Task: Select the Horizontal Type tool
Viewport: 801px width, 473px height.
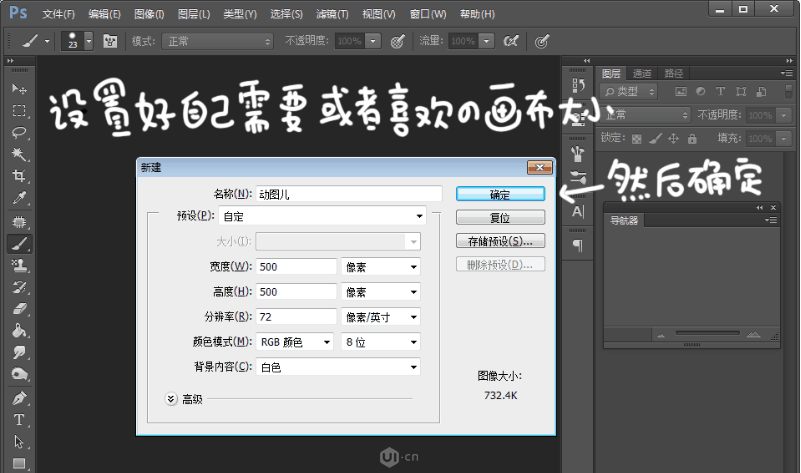Action: tap(18, 420)
